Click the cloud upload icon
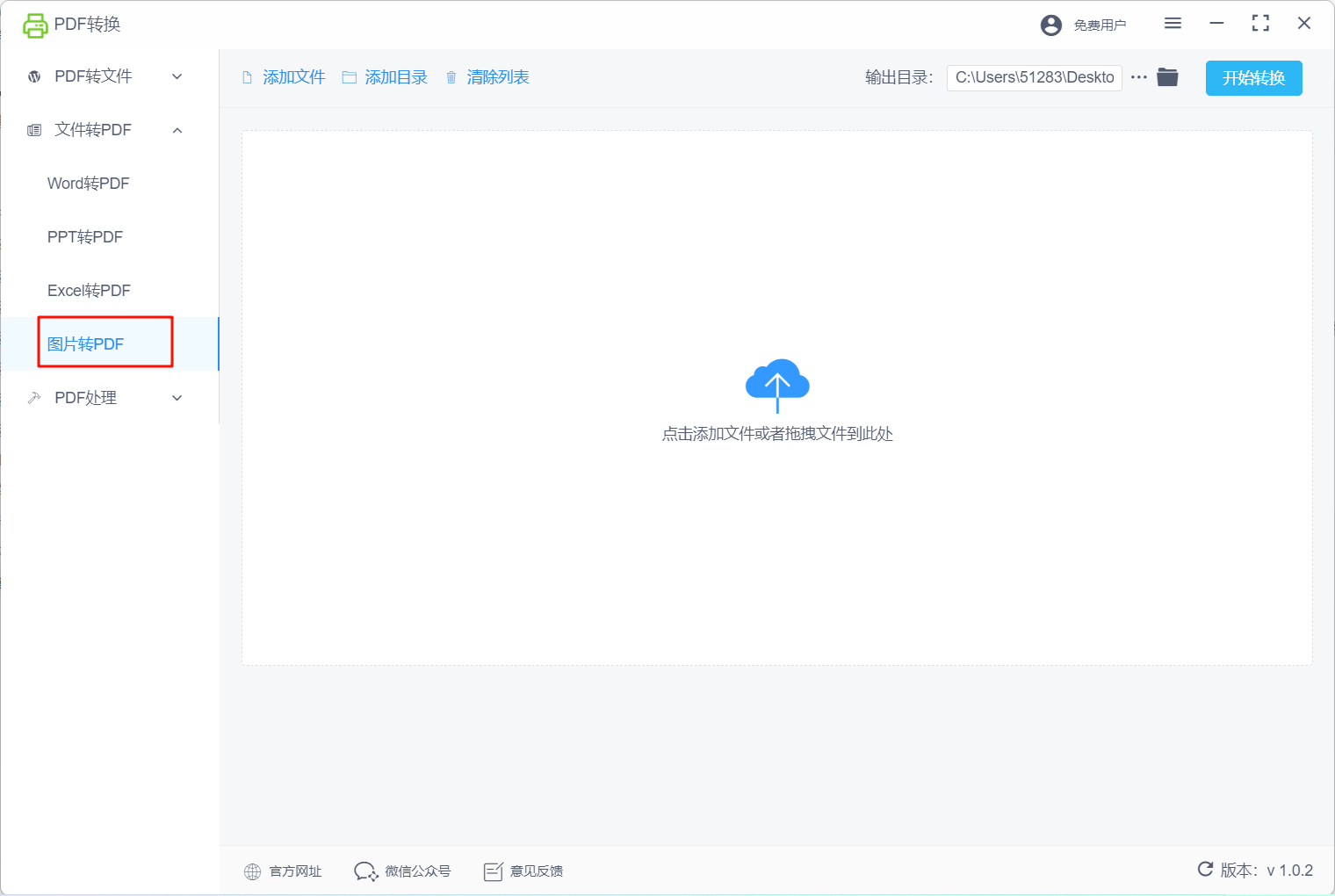This screenshot has width=1335, height=896. (x=777, y=385)
